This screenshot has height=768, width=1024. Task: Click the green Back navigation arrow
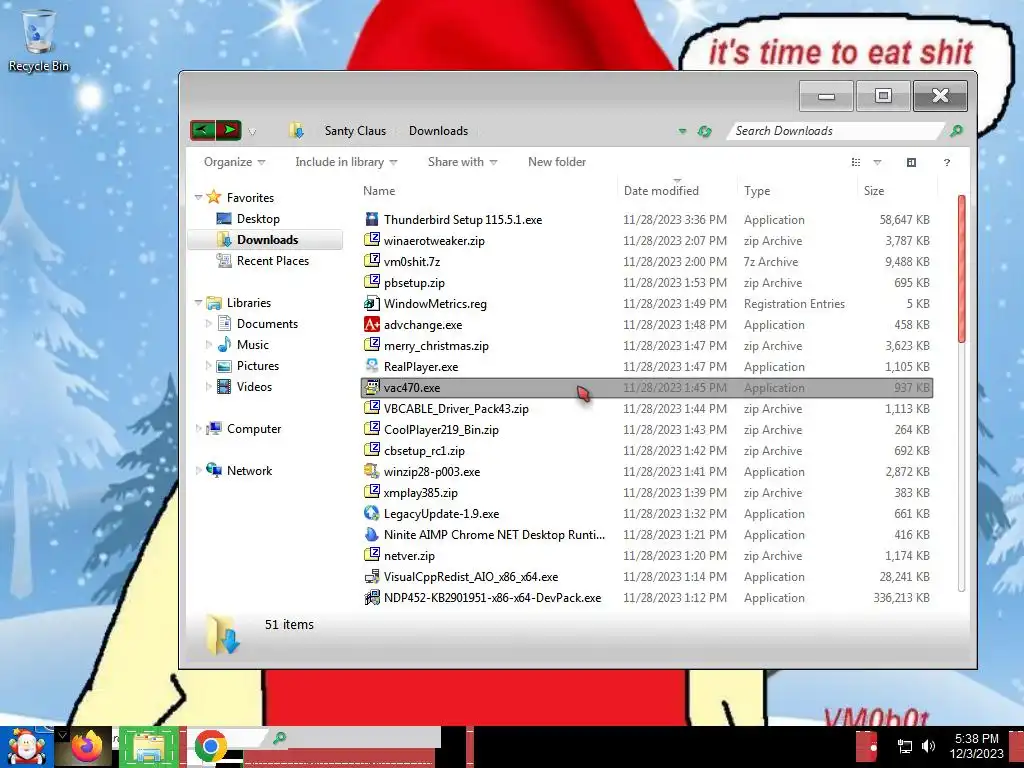(202, 130)
